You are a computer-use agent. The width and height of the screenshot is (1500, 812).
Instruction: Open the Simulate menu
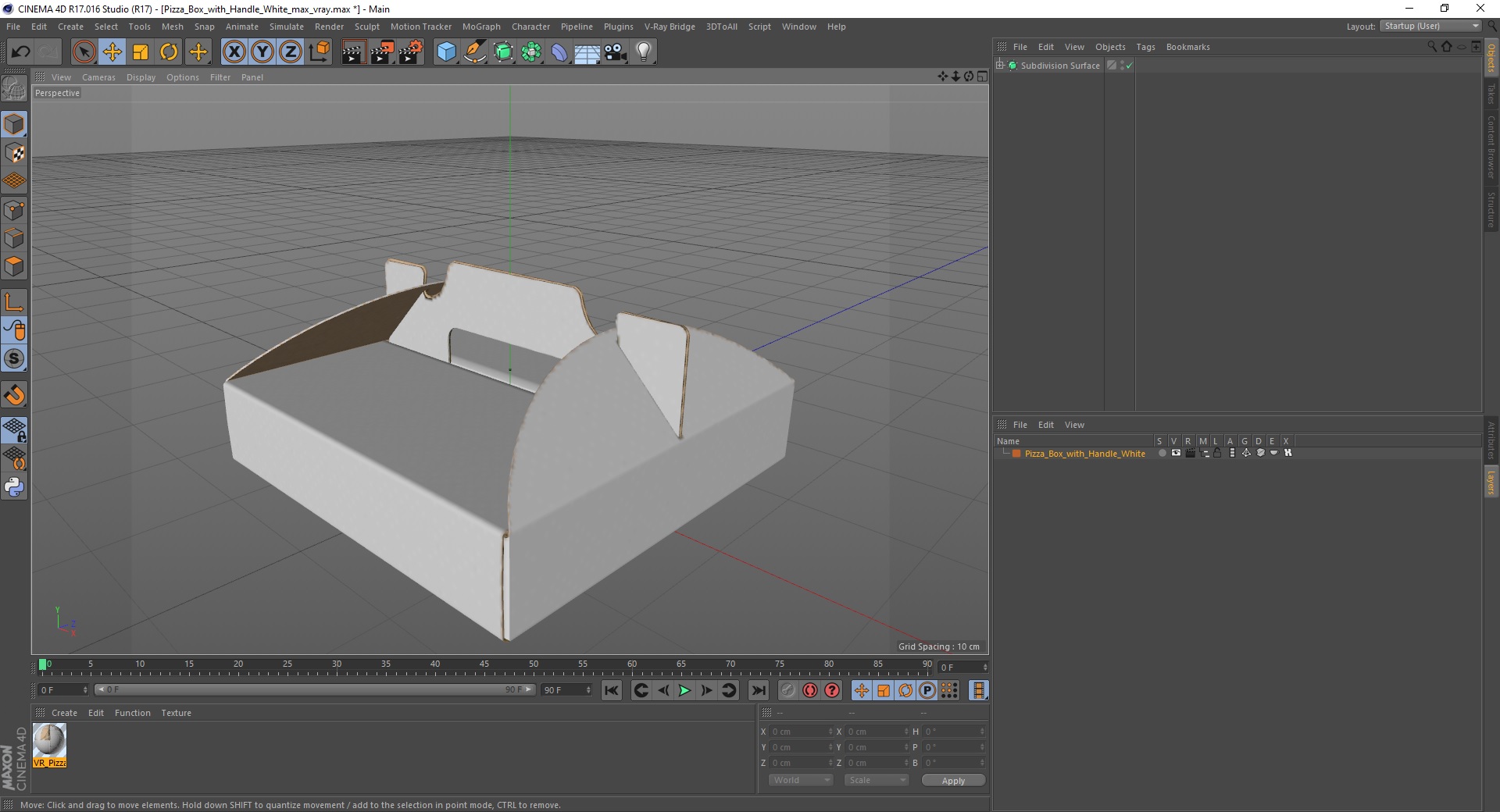click(x=286, y=27)
